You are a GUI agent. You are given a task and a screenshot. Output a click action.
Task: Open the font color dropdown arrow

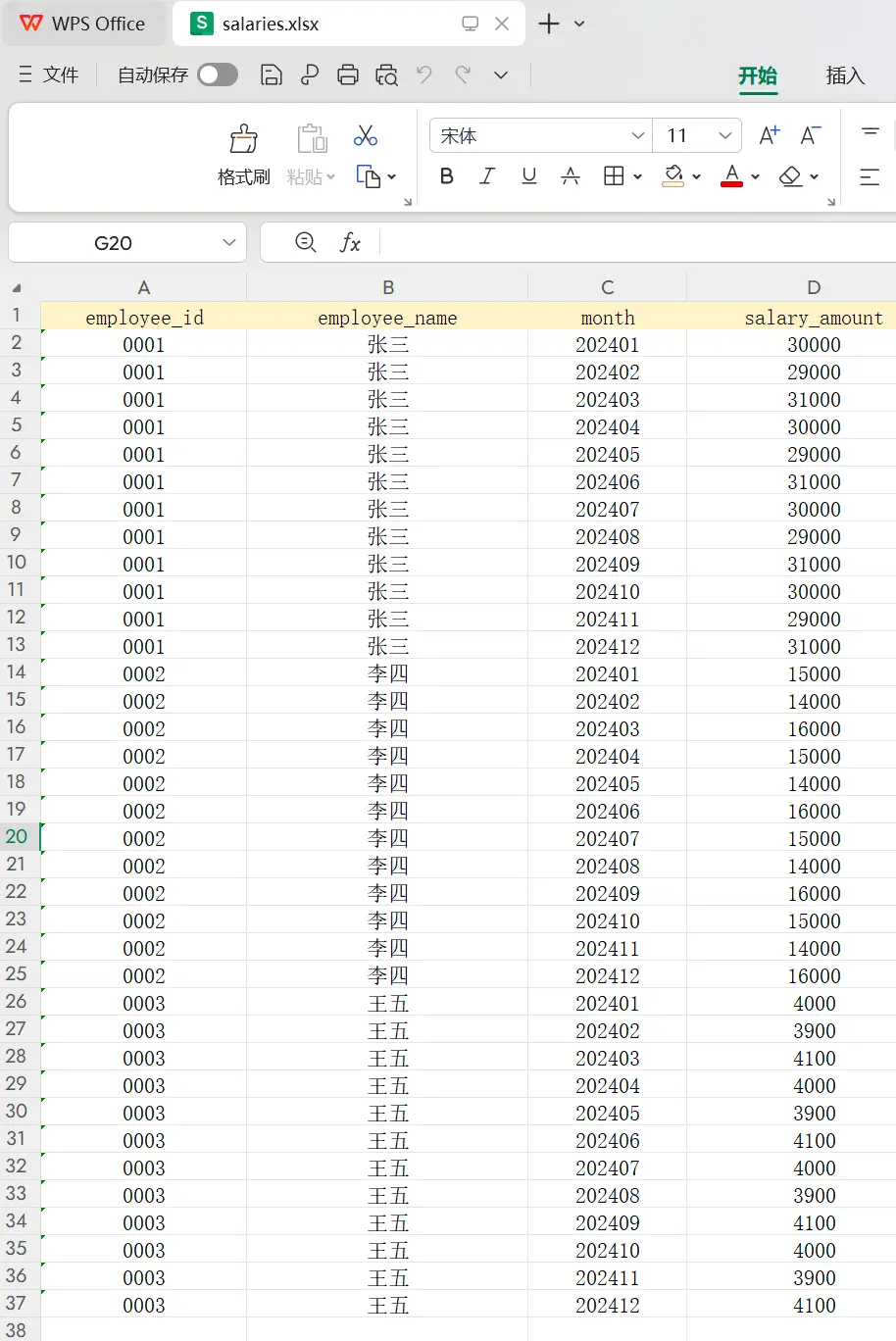(x=755, y=177)
